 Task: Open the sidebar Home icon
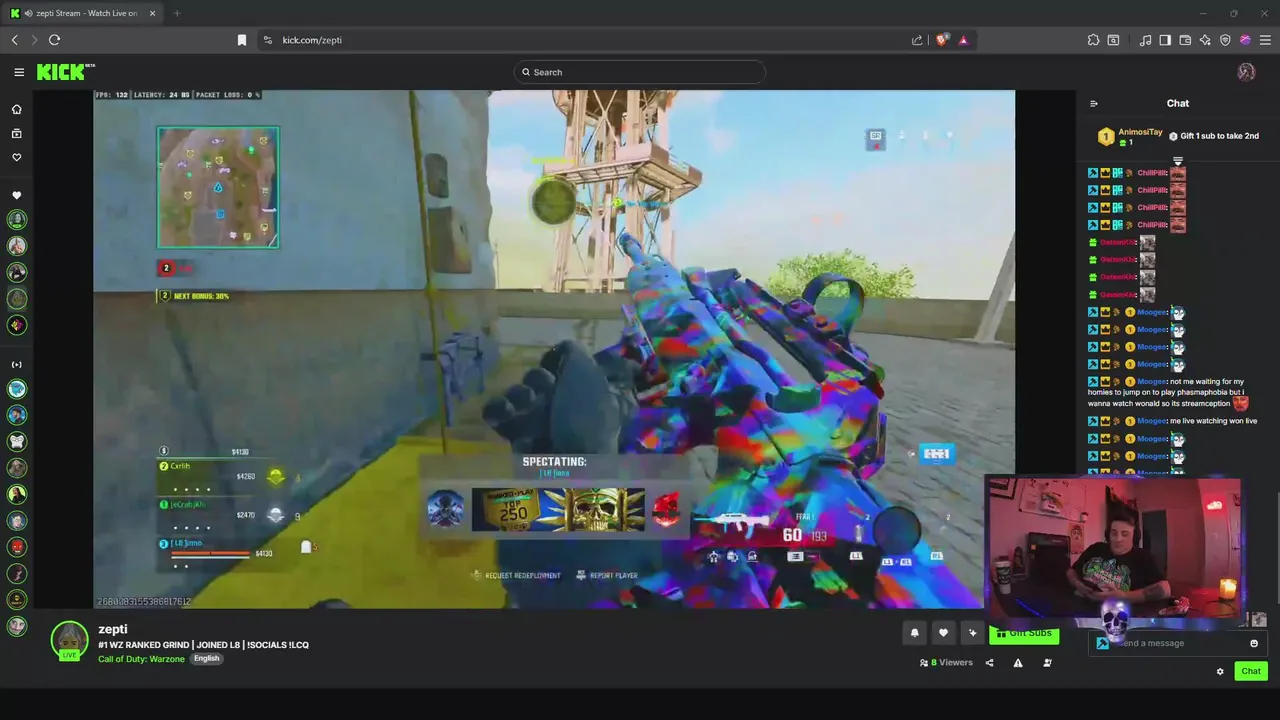[x=16, y=109]
